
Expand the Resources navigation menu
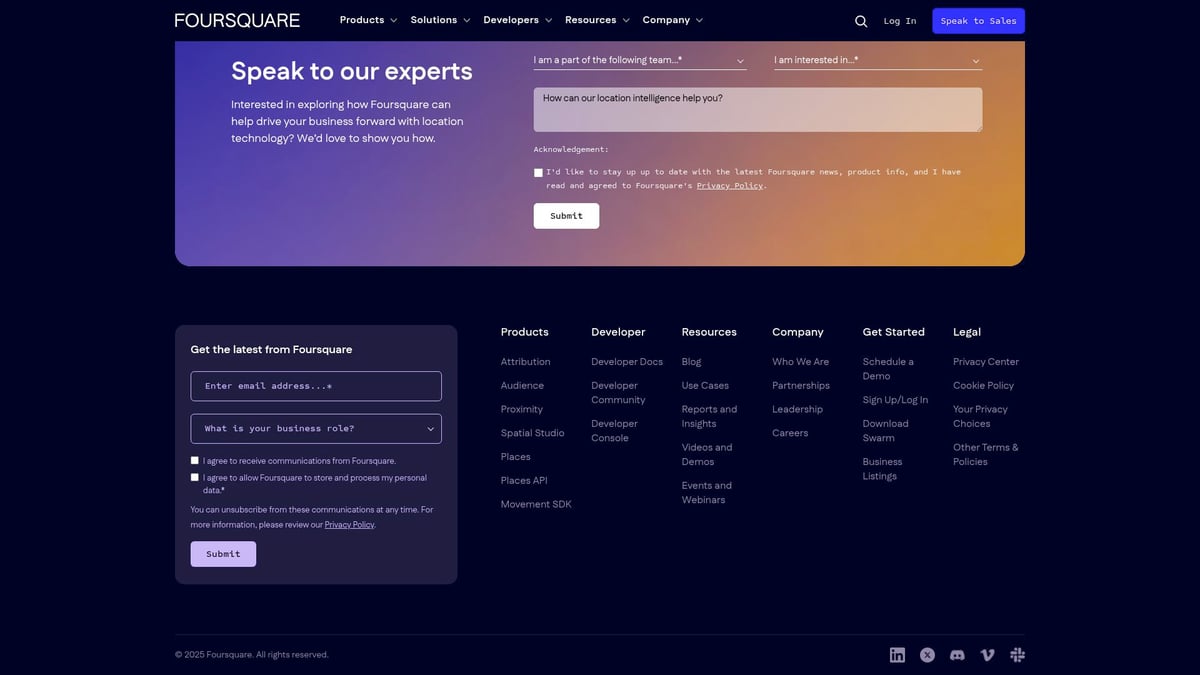coord(597,20)
